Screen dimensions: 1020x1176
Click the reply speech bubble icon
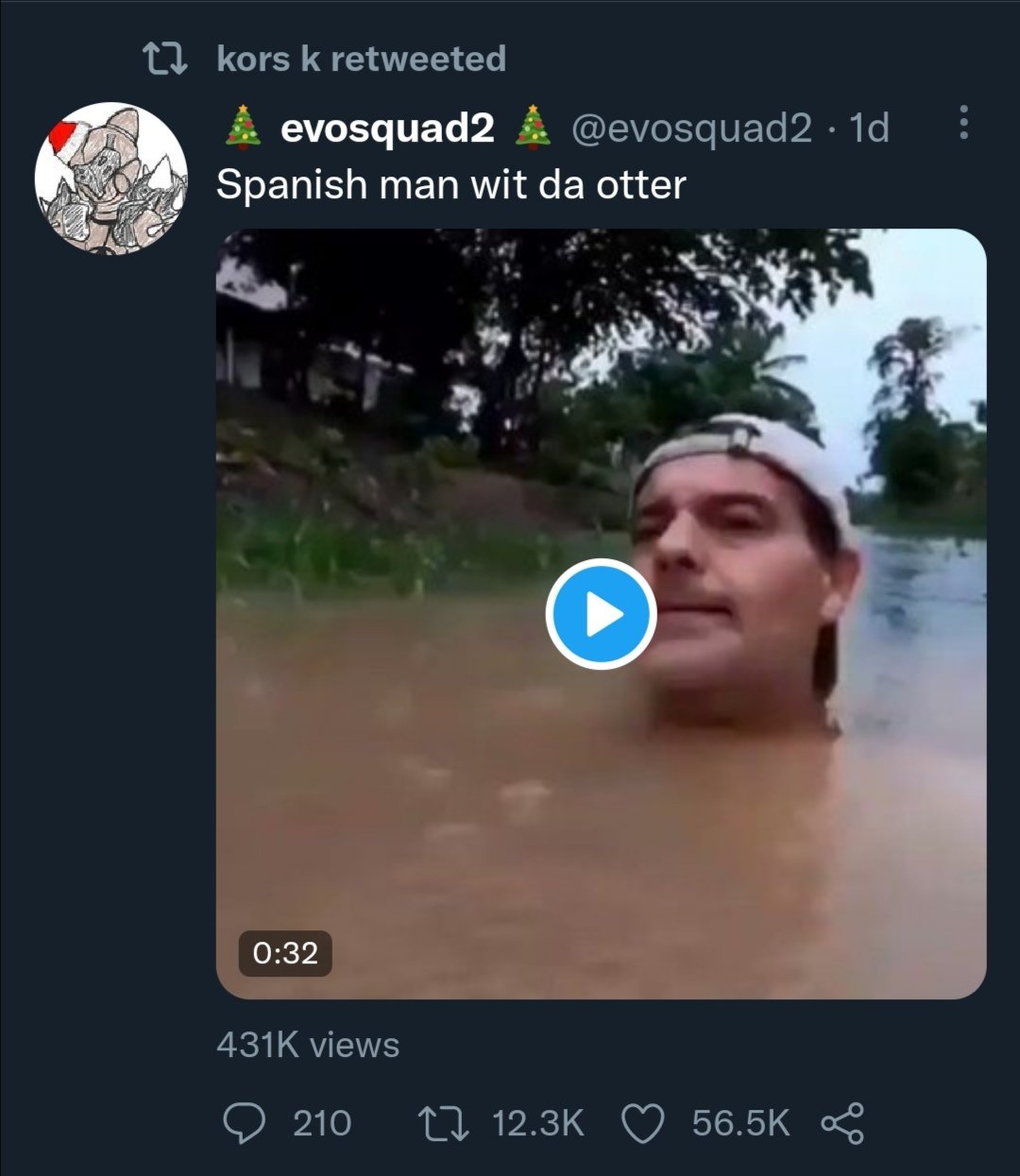tap(244, 1123)
